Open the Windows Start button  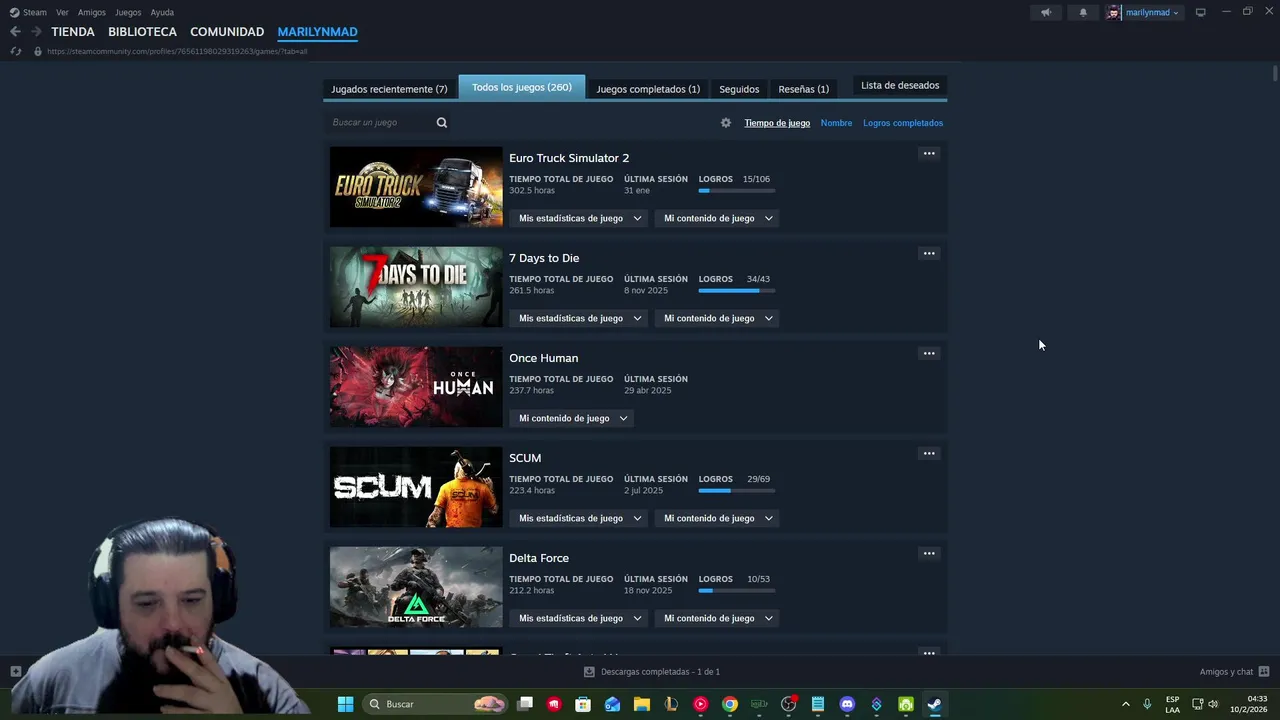pyautogui.click(x=345, y=704)
